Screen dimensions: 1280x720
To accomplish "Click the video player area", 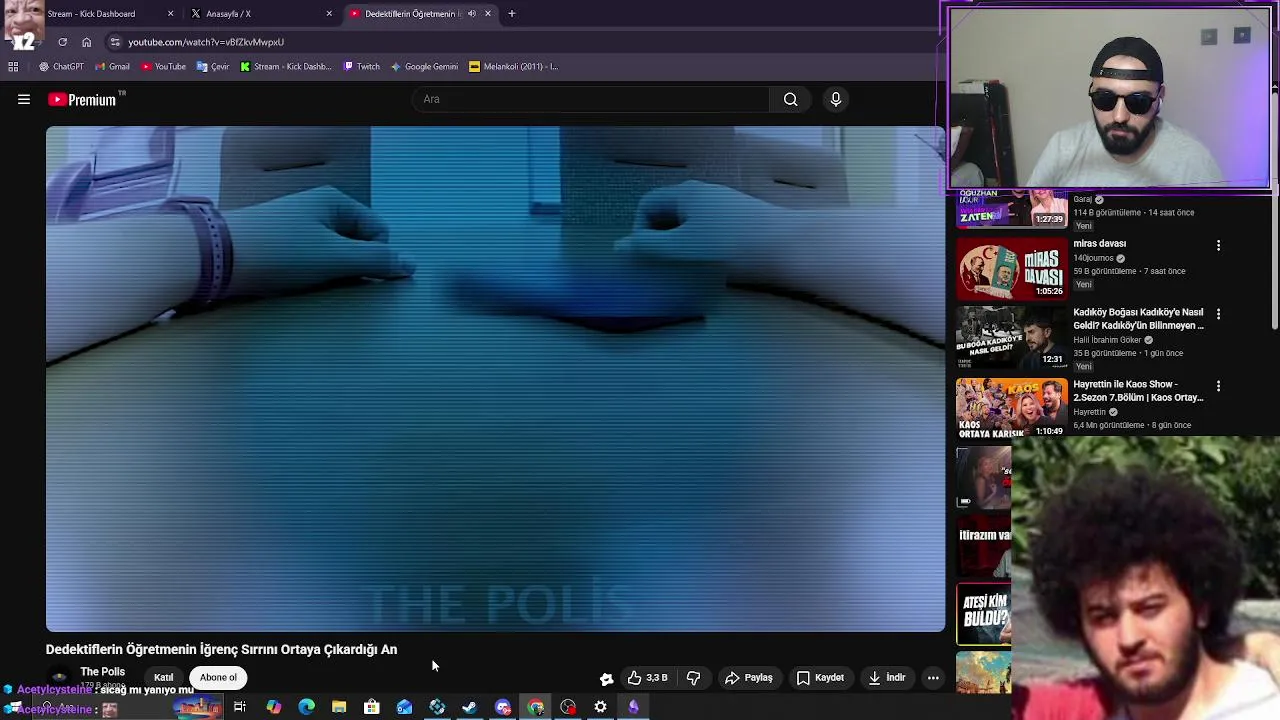I will 495,379.
